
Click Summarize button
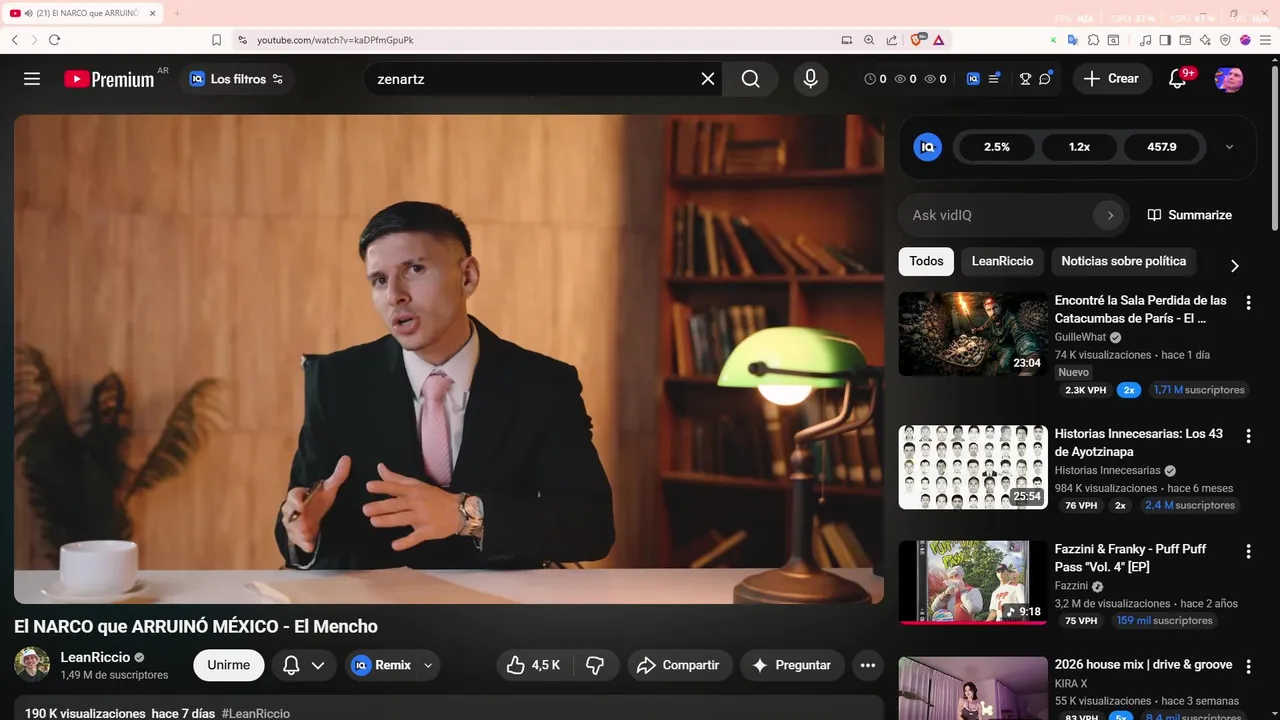(x=1189, y=215)
